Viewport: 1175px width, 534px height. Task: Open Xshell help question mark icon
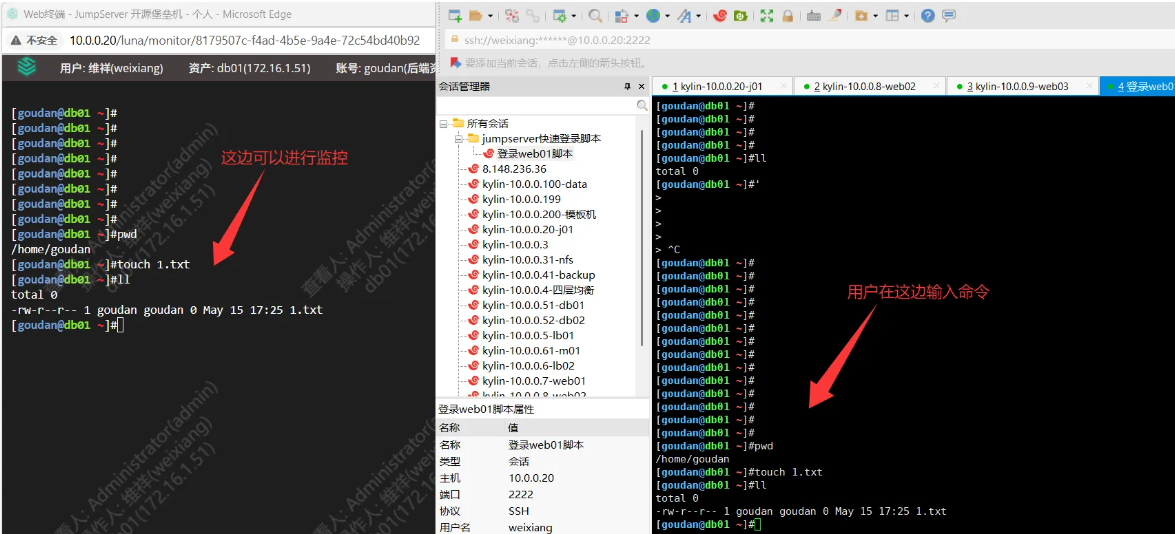[928, 16]
